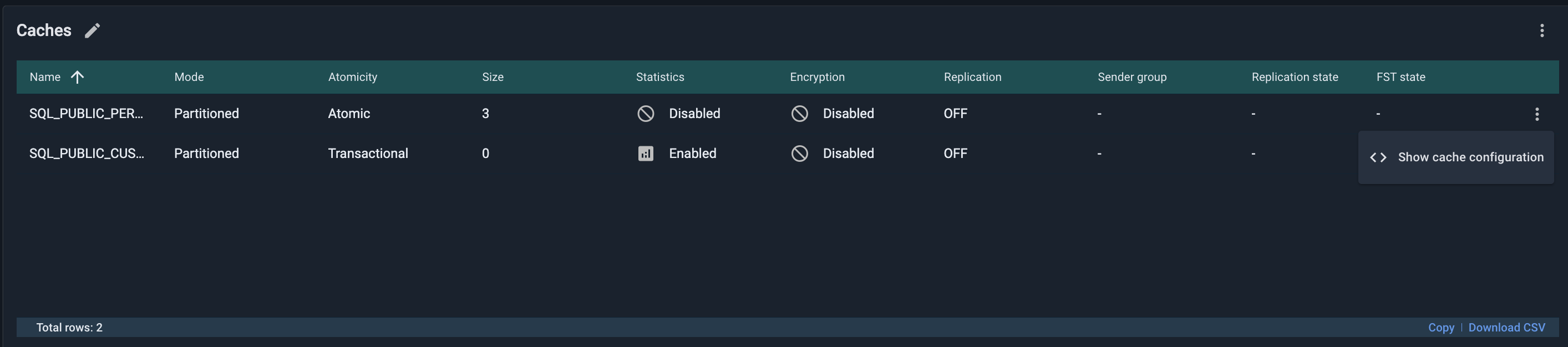The image size is (1568, 347).
Task: Open the Caches panel three-dot menu
Action: point(1542,30)
